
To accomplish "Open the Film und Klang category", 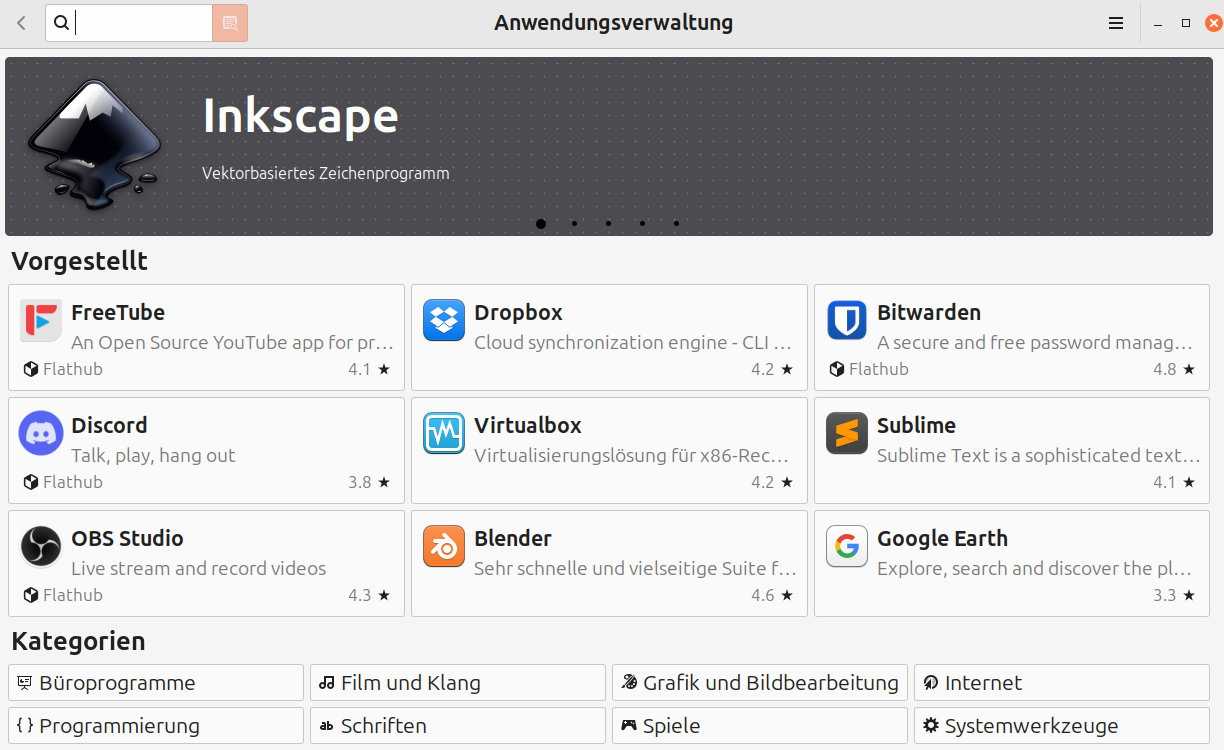I will [x=458, y=683].
